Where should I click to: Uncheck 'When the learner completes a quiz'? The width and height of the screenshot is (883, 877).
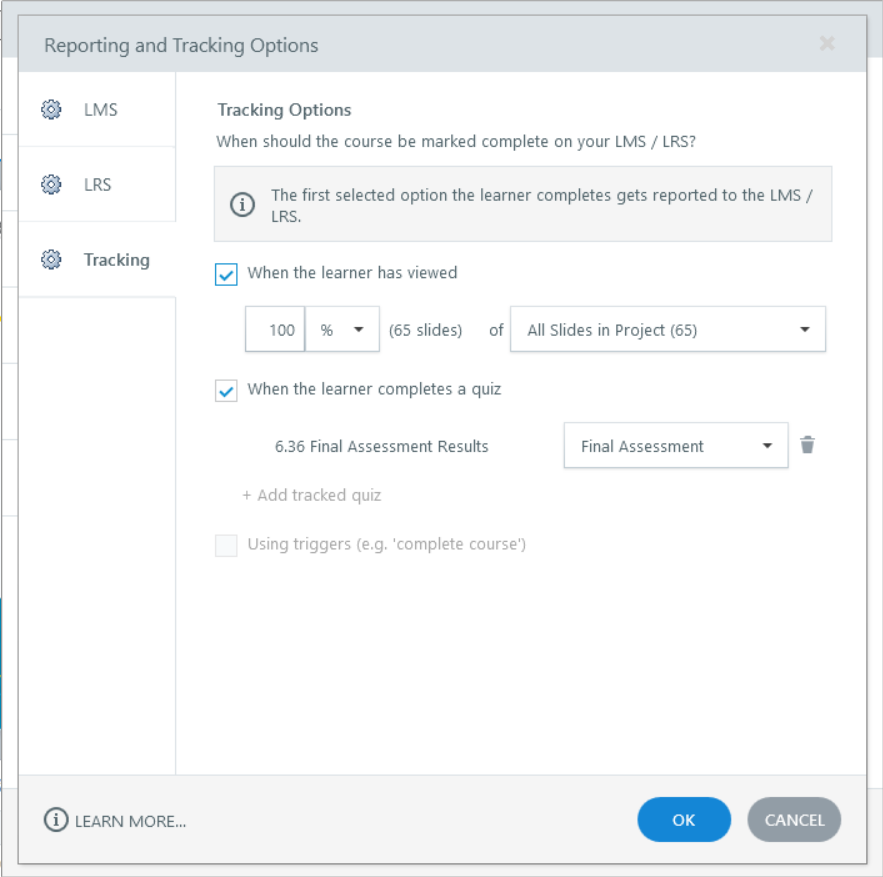point(227,390)
